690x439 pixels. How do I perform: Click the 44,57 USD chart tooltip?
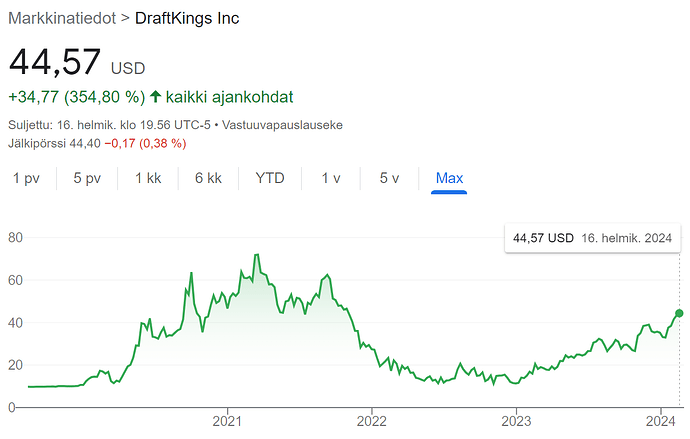[x=593, y=239]
